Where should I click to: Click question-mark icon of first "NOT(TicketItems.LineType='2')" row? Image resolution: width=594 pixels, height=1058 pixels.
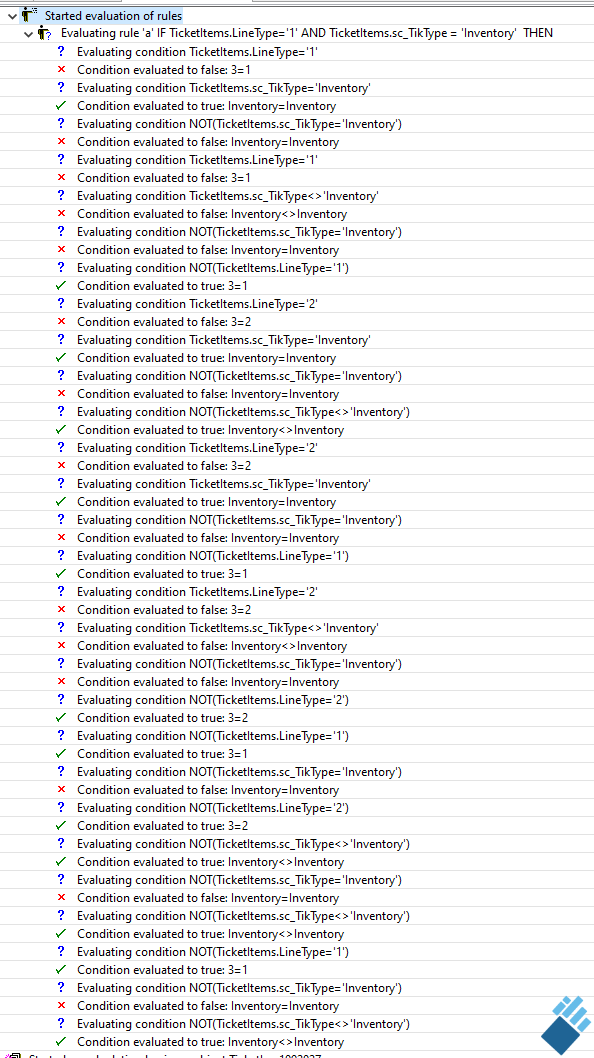tap(61, 700)
